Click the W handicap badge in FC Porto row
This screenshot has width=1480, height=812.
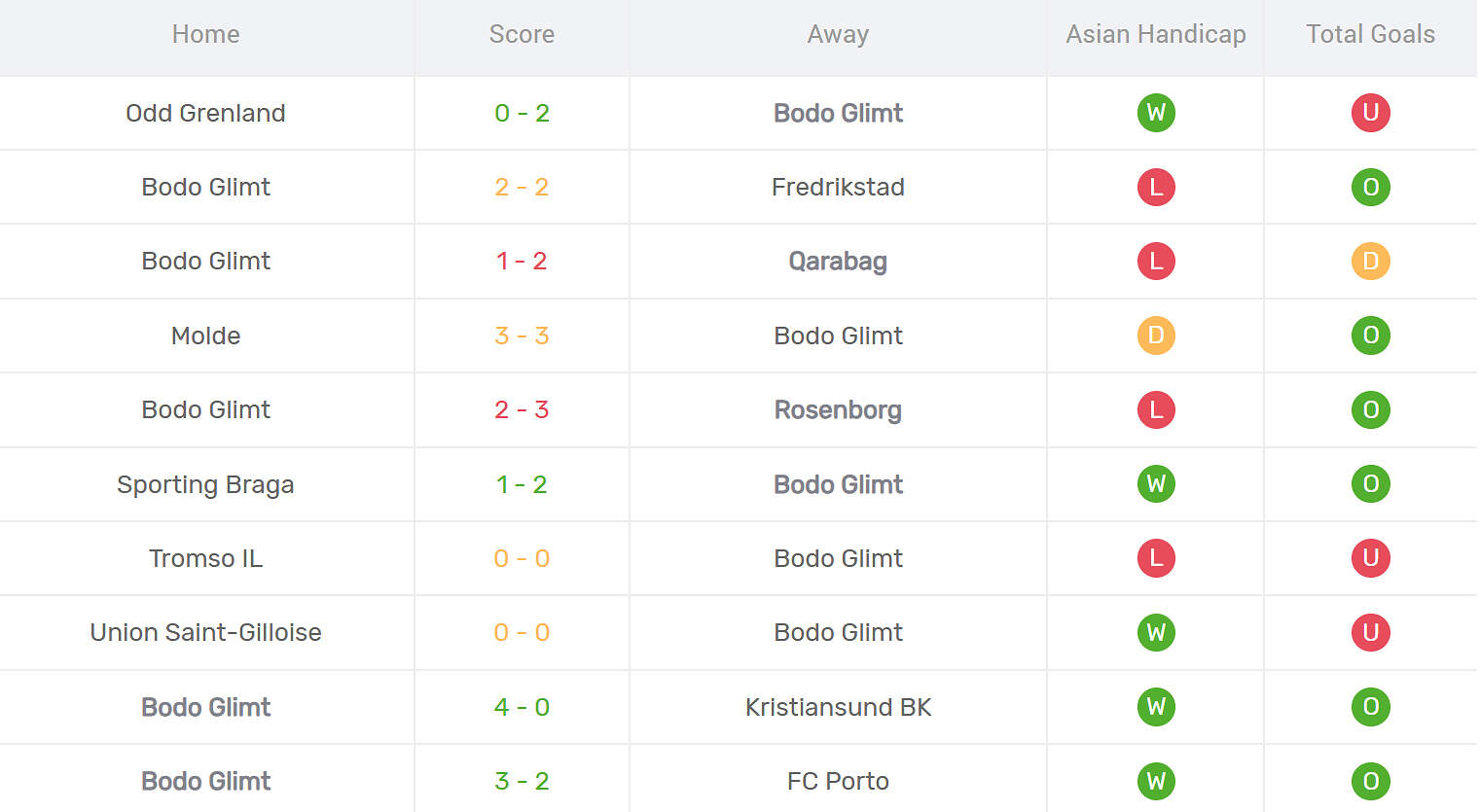coord(1156,781)
